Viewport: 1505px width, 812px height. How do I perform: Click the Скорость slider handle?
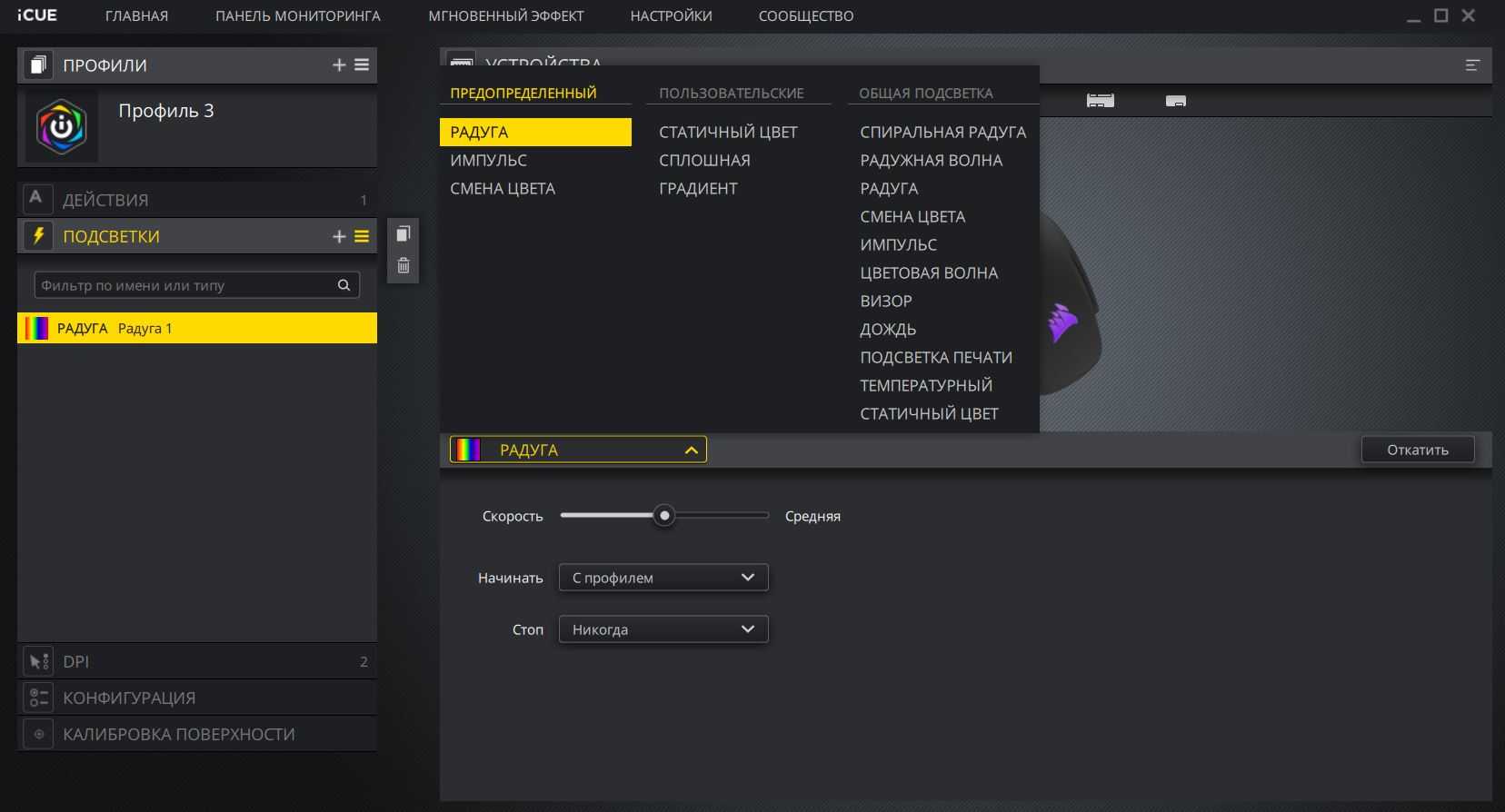point(664,516)
